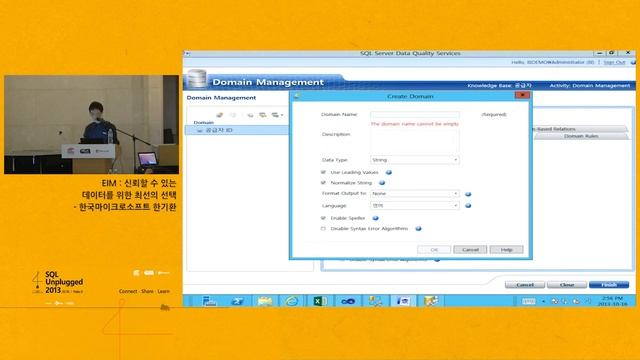The width and height of the screenshot is (640, 360).
Task: Click the database logo in Domain Management header
Action: tap(197, 79)
